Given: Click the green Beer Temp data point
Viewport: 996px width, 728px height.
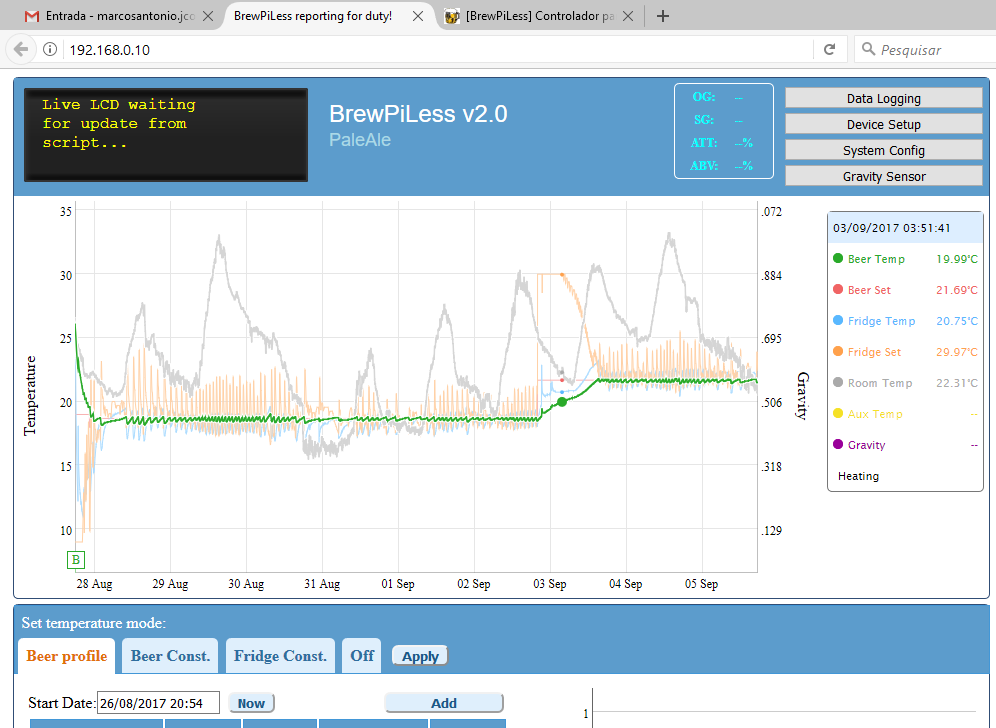Looking at the screenshot, I should 562,401.
